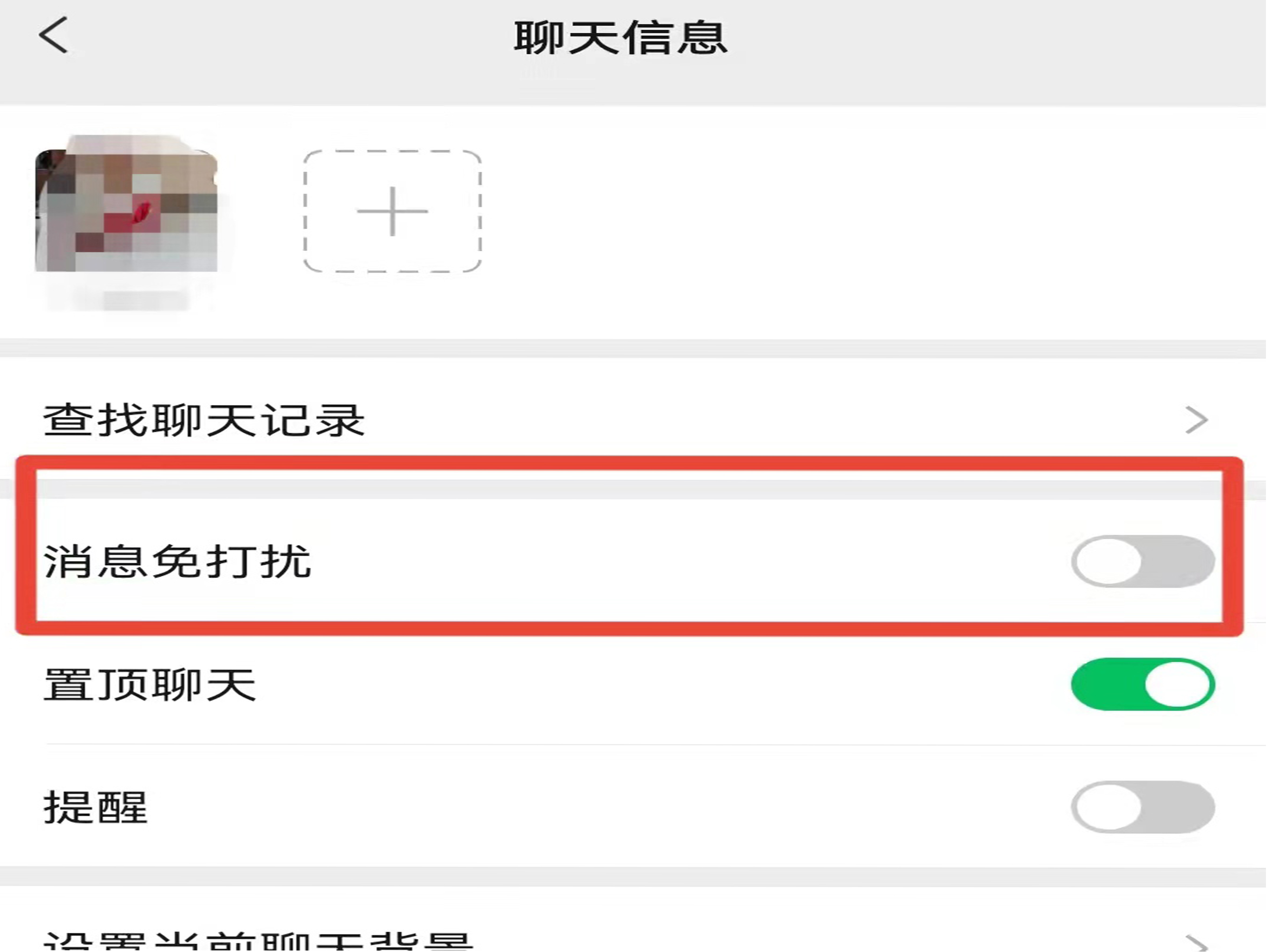Slide the green 置顶聊天 knob
Viewport: 1270px width, 952px height.
tap(1177, 684)
